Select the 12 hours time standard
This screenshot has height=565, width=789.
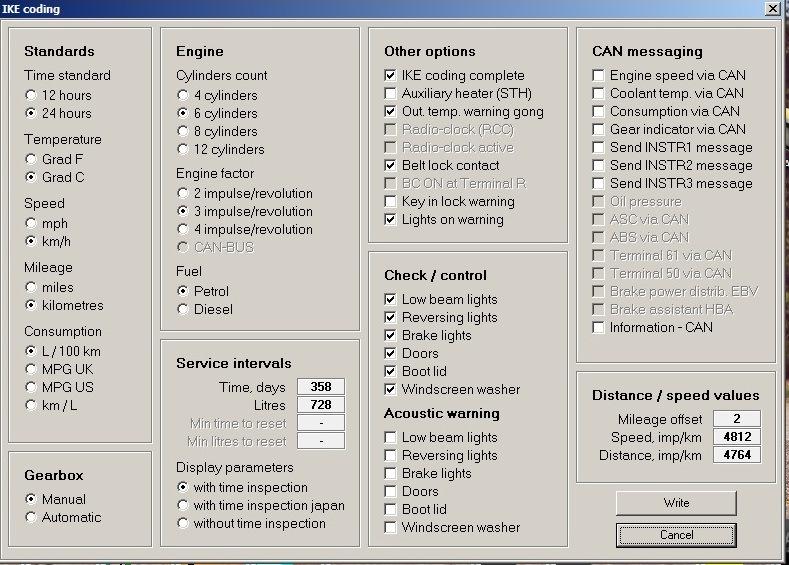(x=31, y=95)
